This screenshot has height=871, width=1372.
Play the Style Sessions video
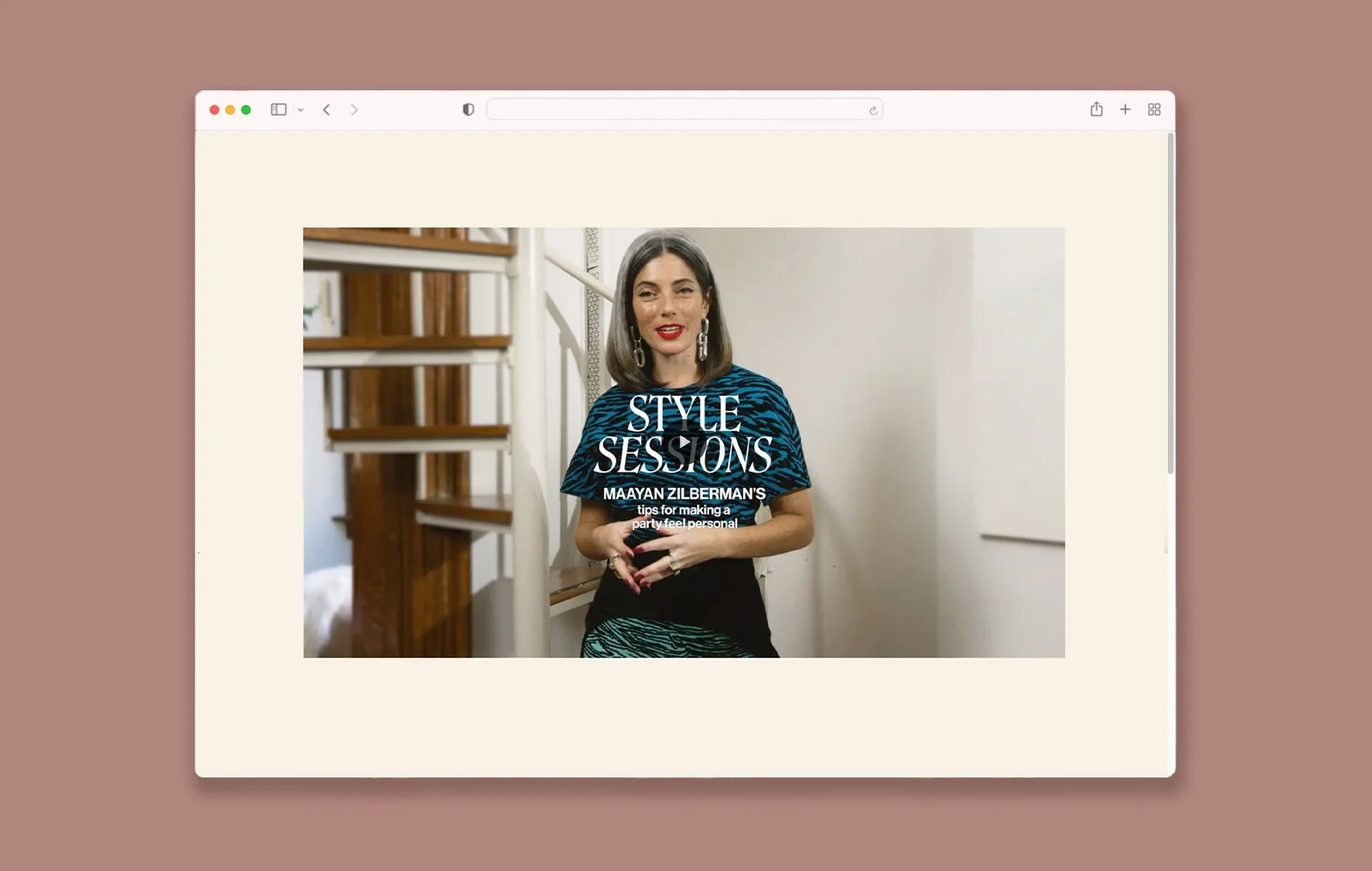684,443
